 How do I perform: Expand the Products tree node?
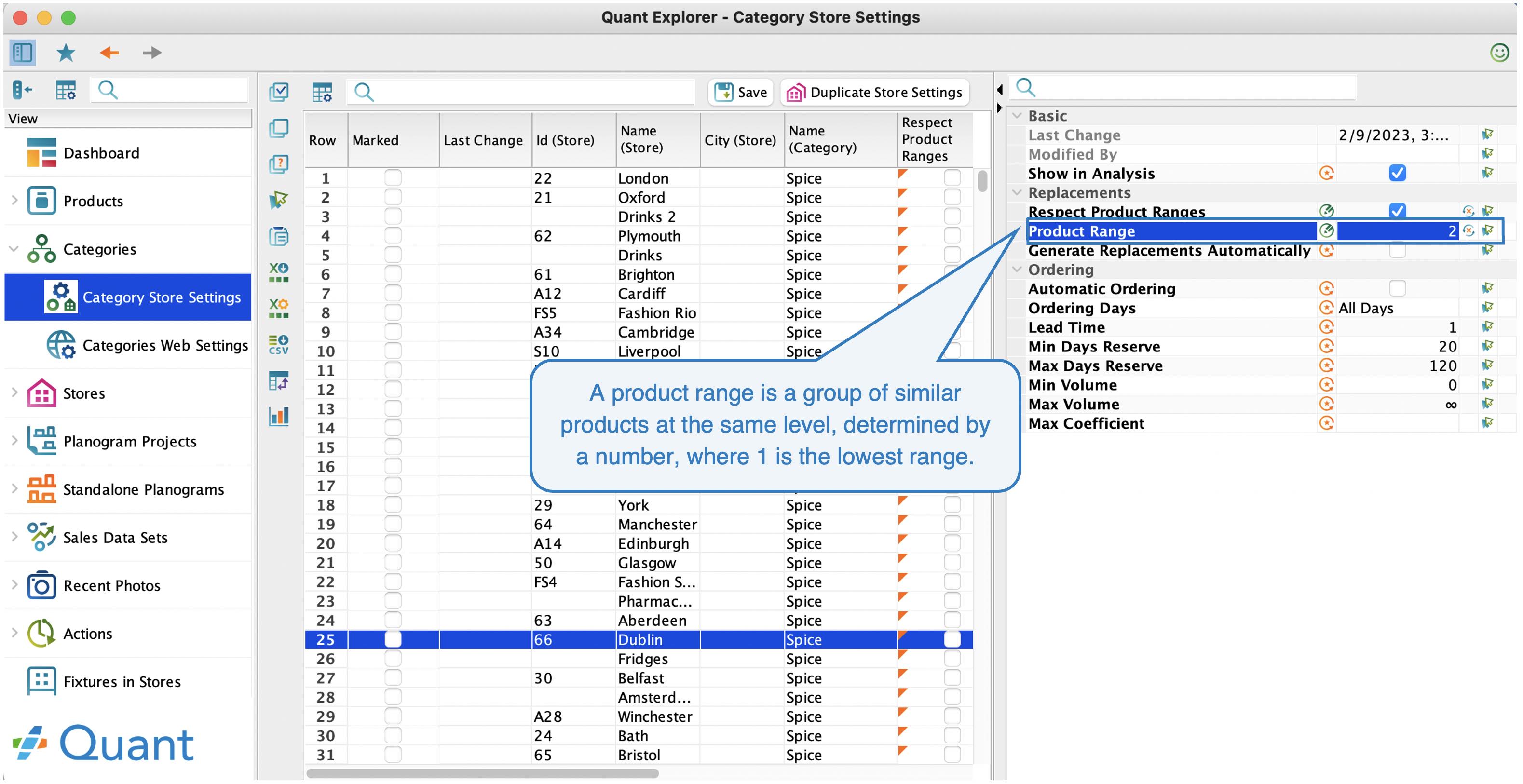click(x=14, y=201)
